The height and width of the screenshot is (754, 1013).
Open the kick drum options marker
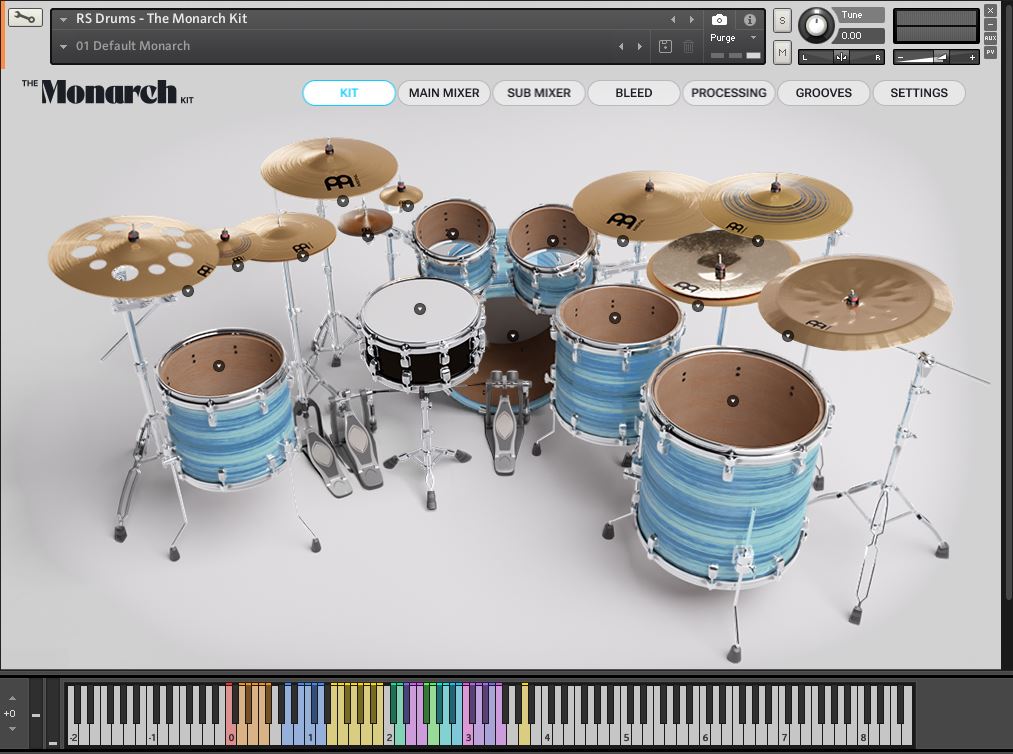click(512, 336)
